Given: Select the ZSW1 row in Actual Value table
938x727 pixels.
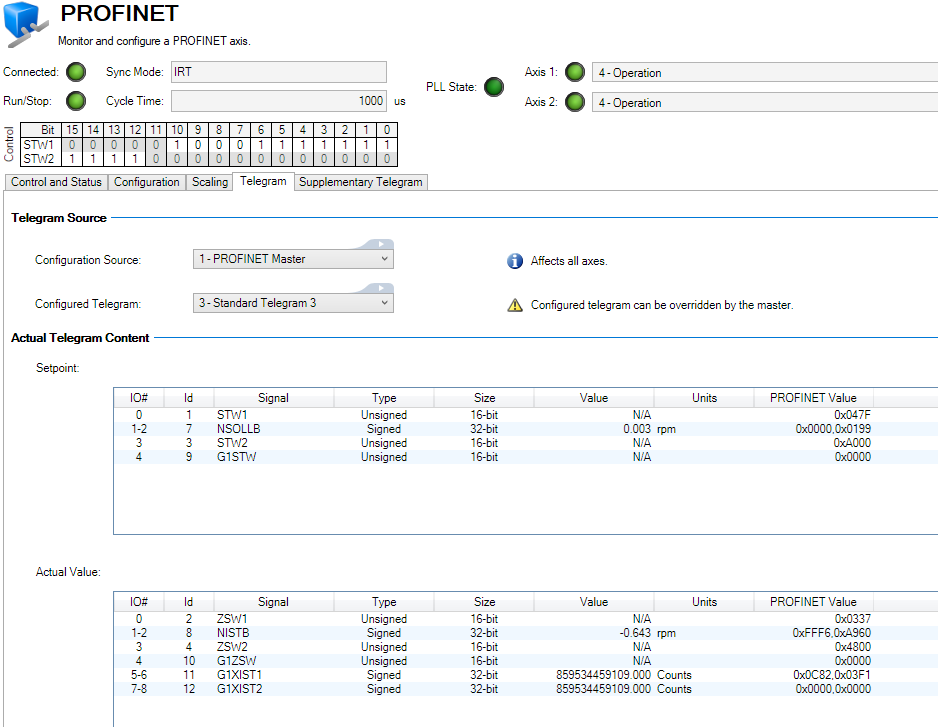Looking at the screenshot, I should point(525,619).
